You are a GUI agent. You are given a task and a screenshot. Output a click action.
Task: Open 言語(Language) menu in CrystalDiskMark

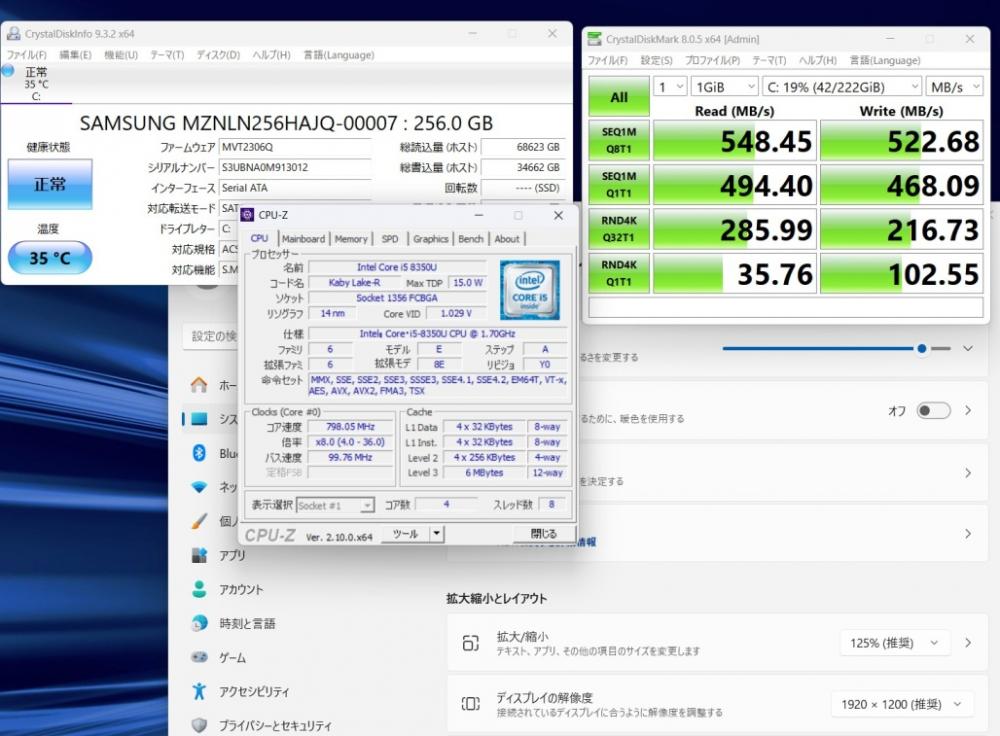click(885, 61)
